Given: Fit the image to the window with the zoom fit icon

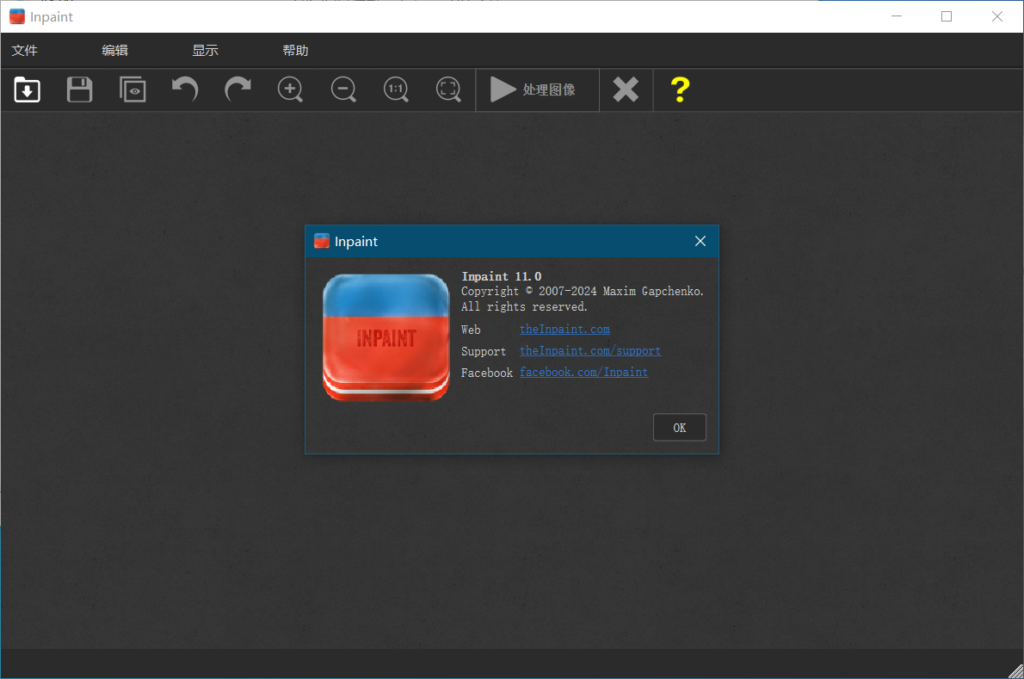Looking at the screenshot, I should pos(449,89).
